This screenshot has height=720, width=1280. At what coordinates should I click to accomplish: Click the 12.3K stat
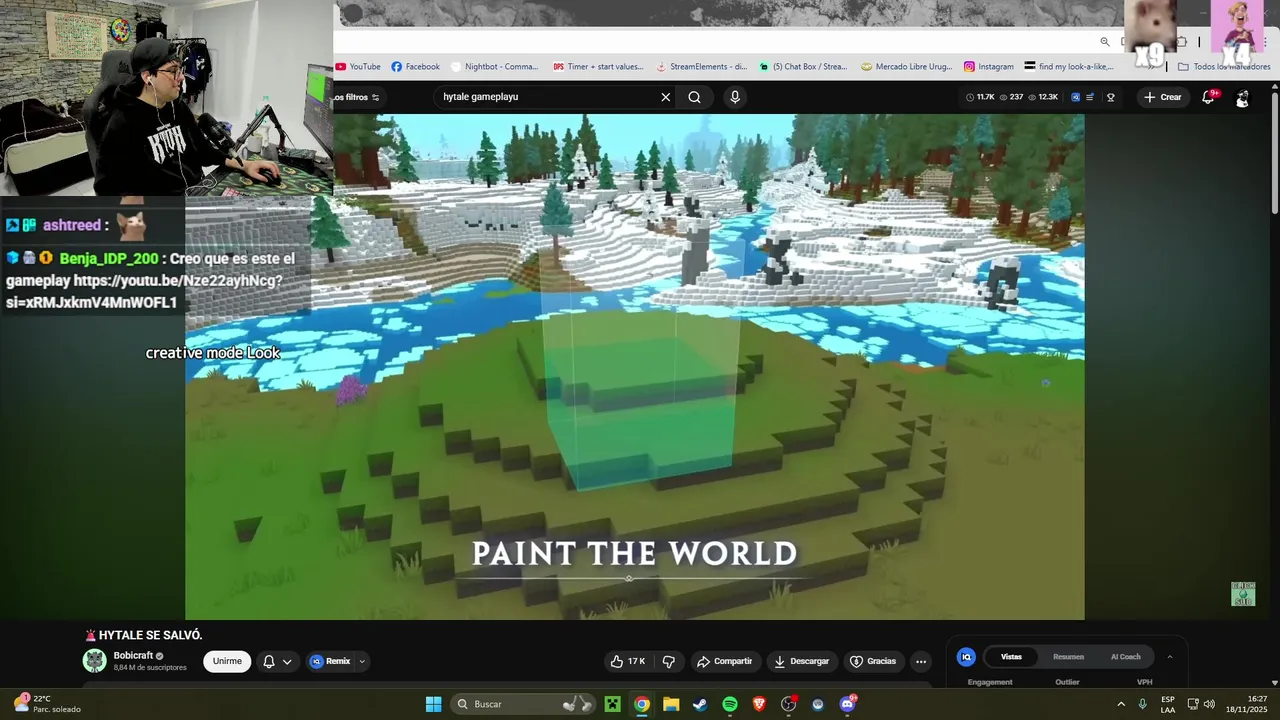pyautogui.click(x=1043, y=97)
